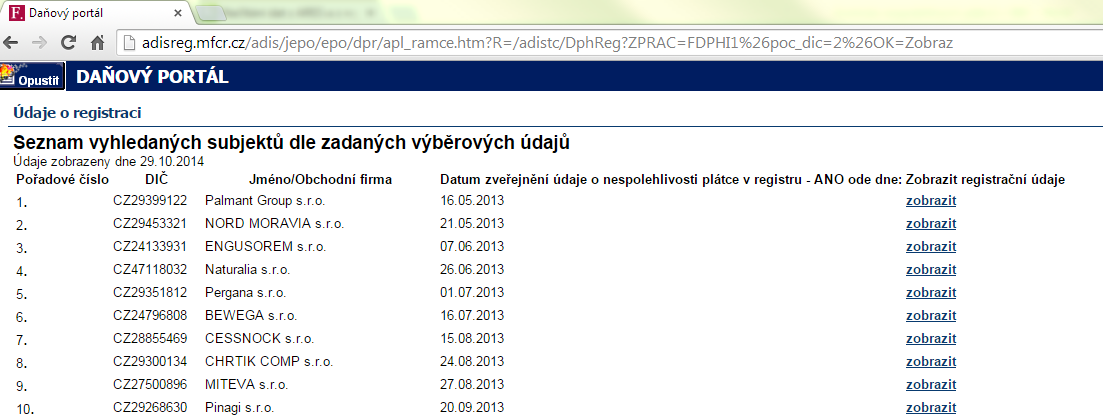Open zobrazit link for Palmant Group s.r.o.
Screen dimensions: 1103x420
931,201
